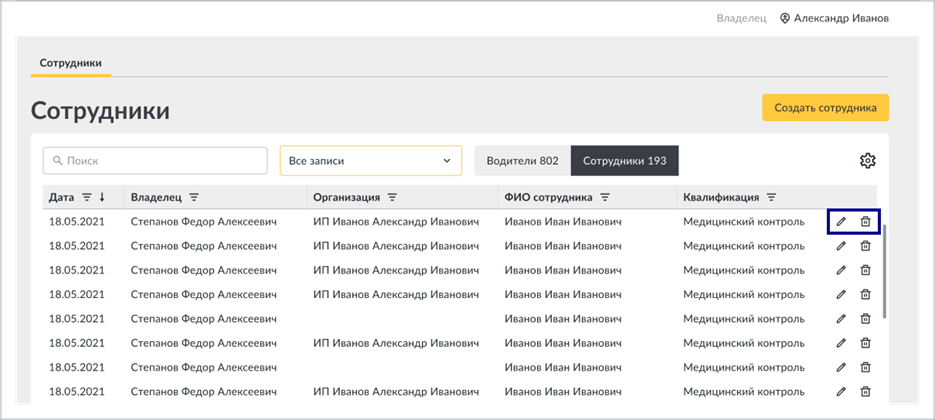Edit the second row using pencil icon
The height and width of the screenshot is (420, 935).
pyautogui.click(x=841, y=246)
